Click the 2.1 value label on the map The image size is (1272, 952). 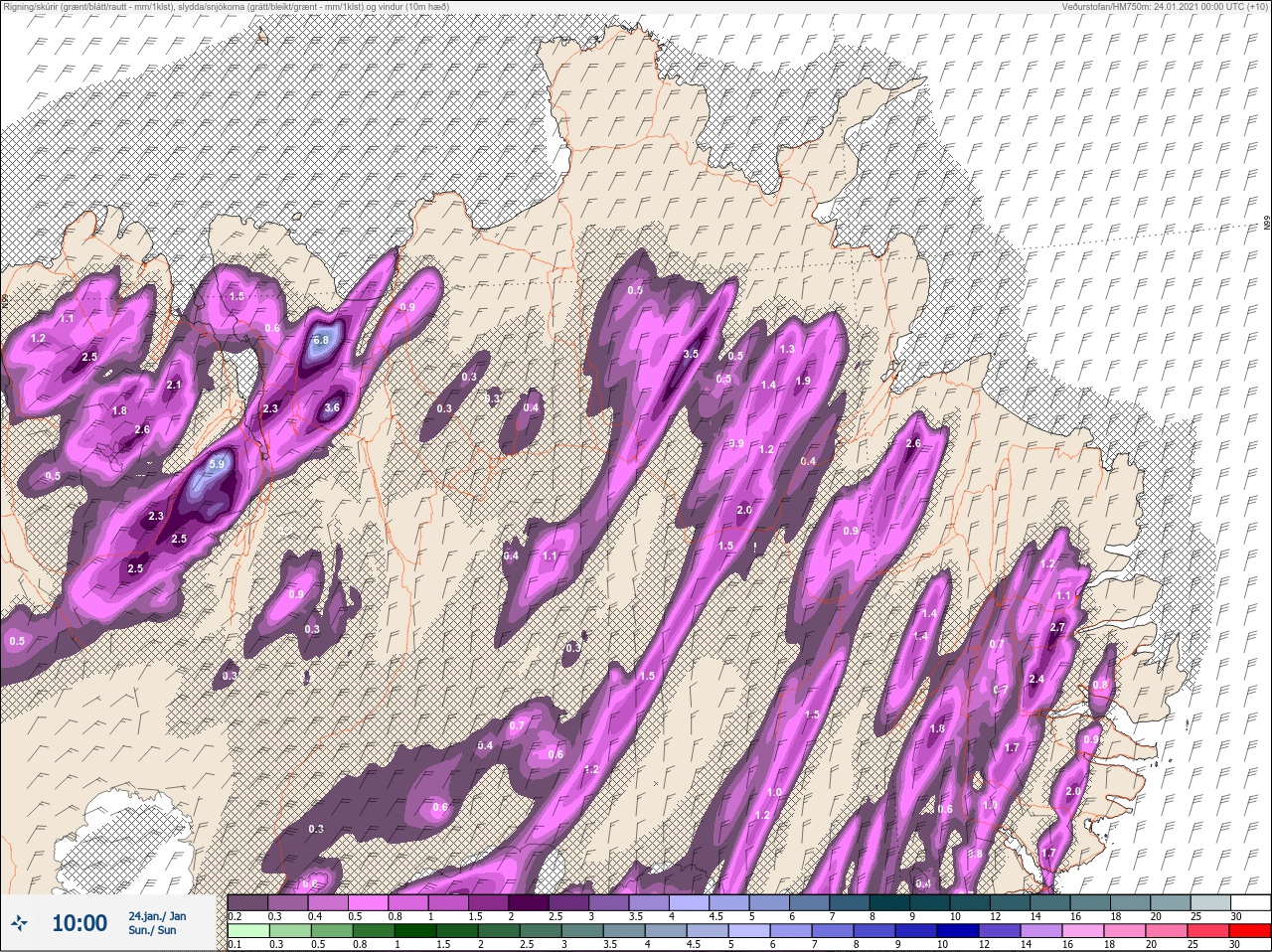pos(175,385)
